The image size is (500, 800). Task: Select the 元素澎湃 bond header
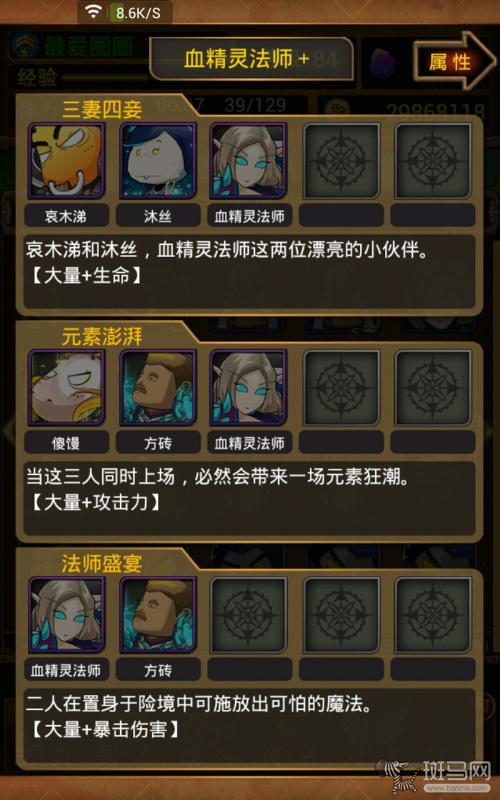coord(102,337)
